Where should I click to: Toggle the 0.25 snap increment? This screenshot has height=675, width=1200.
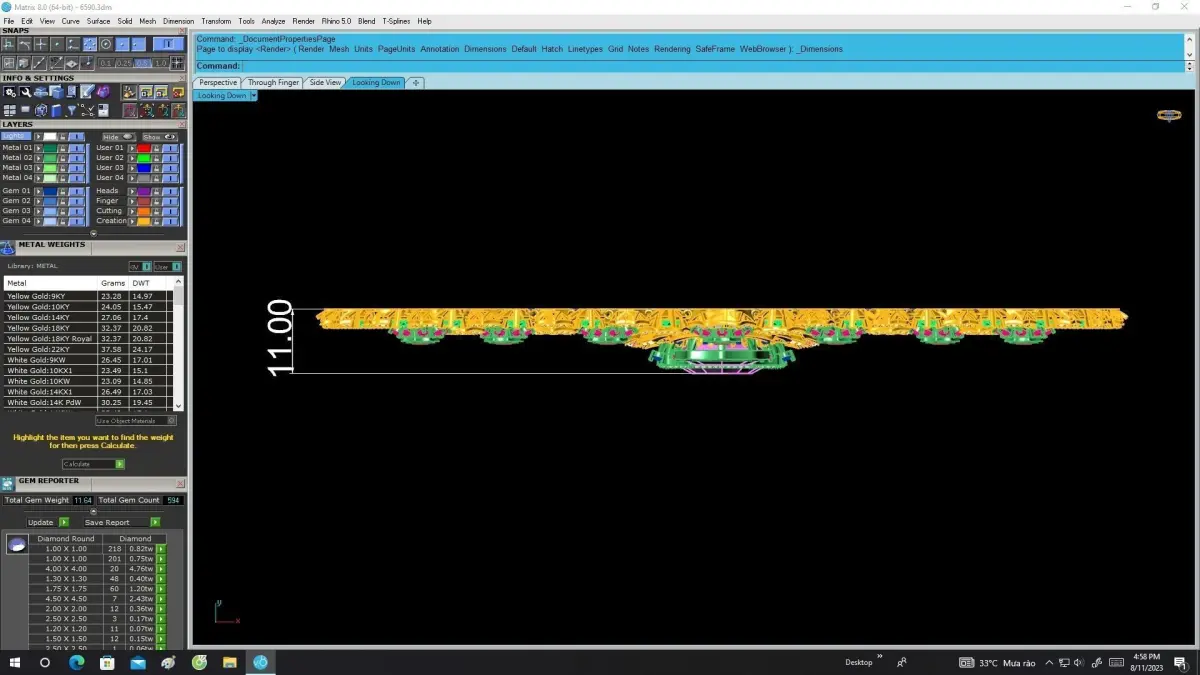[x=124, y=63]
